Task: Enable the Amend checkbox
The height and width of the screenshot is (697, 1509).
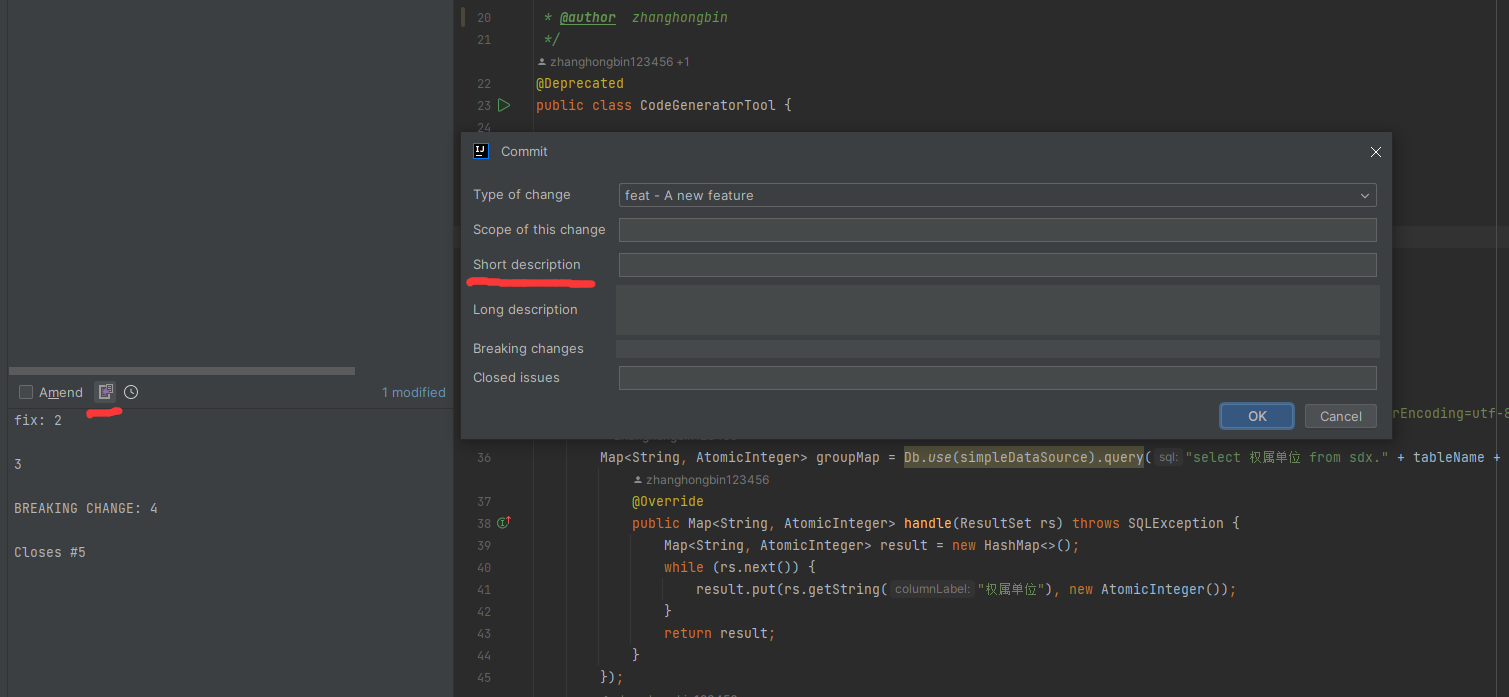Action: (x=26, y=392)
